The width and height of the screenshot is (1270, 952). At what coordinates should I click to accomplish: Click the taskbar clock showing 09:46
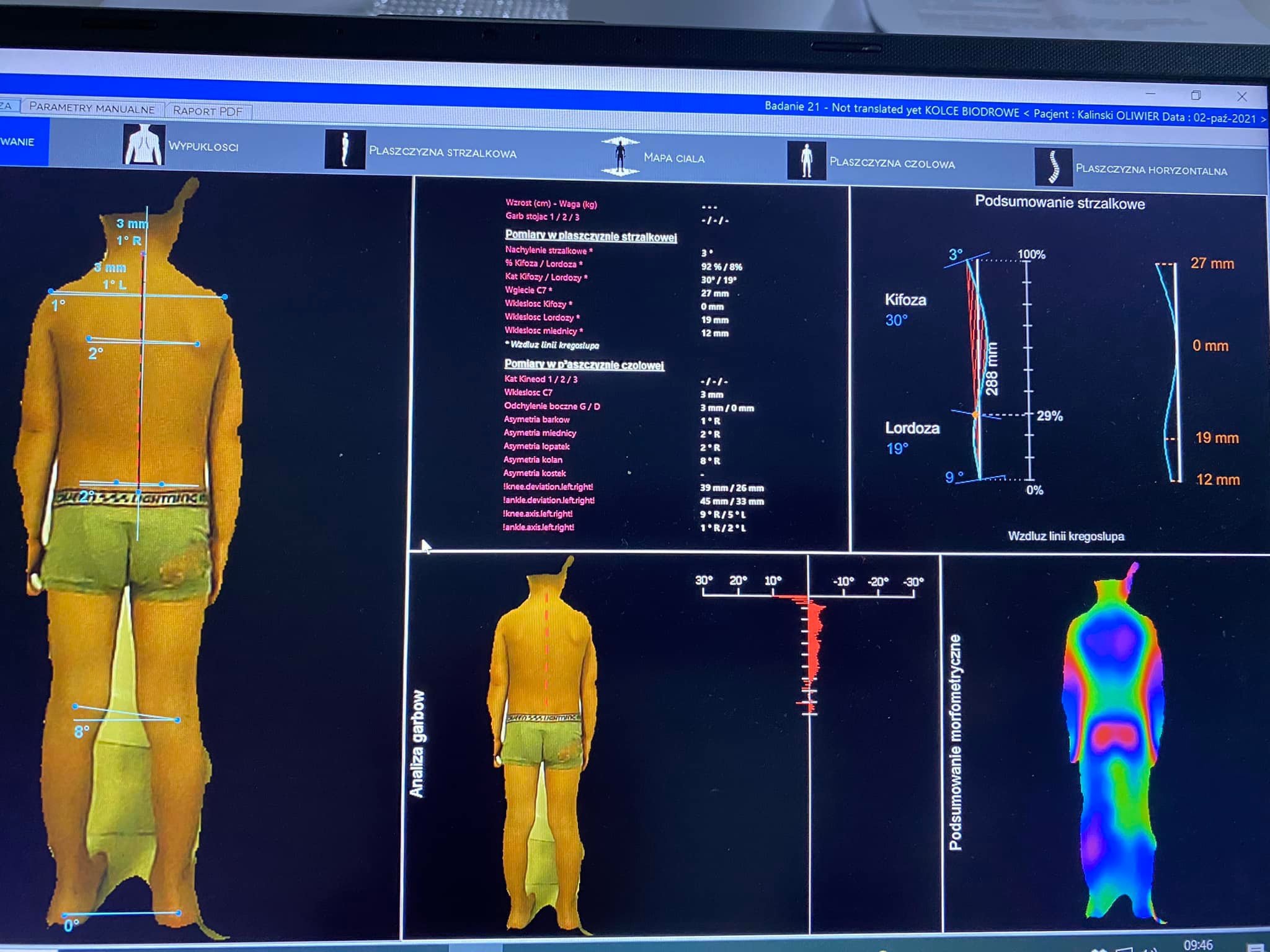click(x=1197, y=945)
